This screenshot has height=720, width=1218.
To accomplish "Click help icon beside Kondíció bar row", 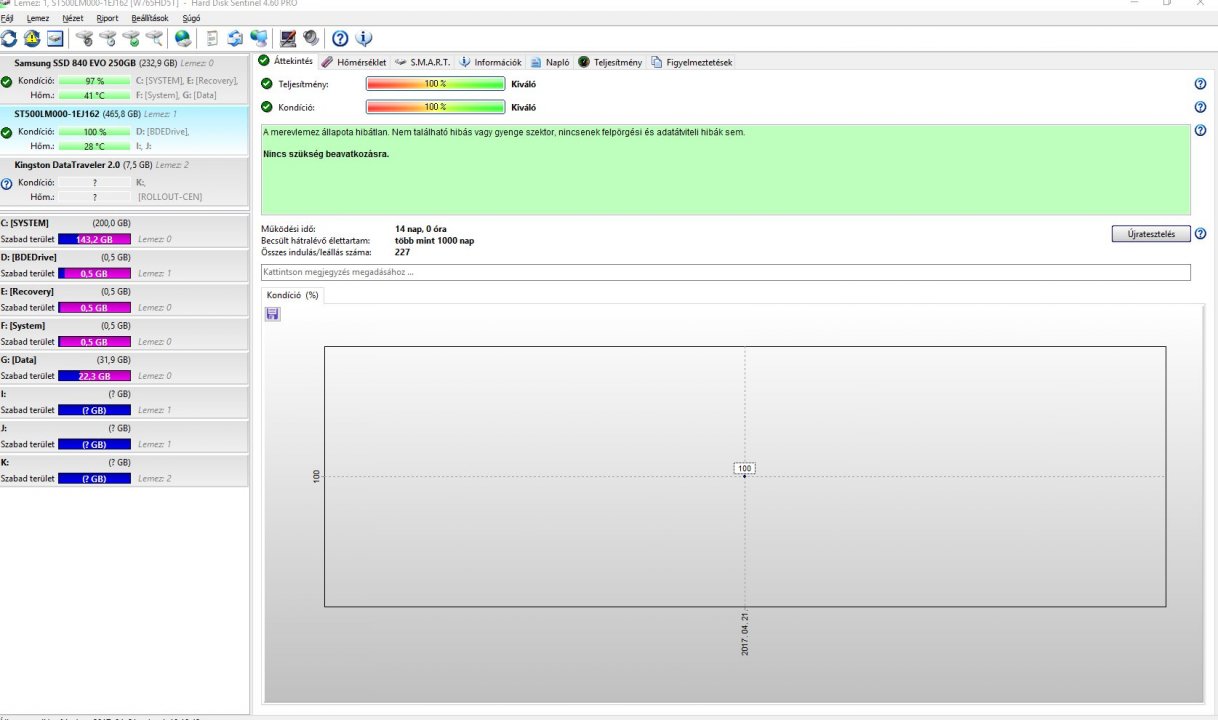I will [x=1200, y=107].
